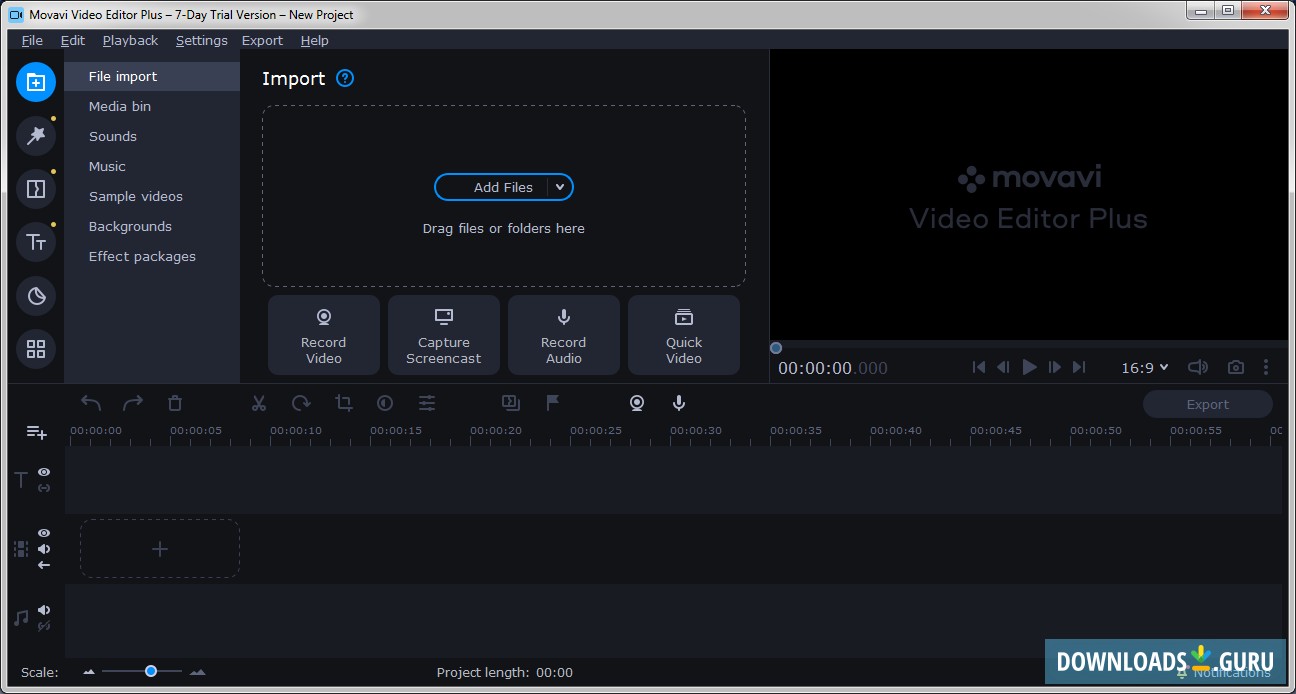Open the Transitions panel
Viewport: 1296px width, 694px height.
coord(36,188)
